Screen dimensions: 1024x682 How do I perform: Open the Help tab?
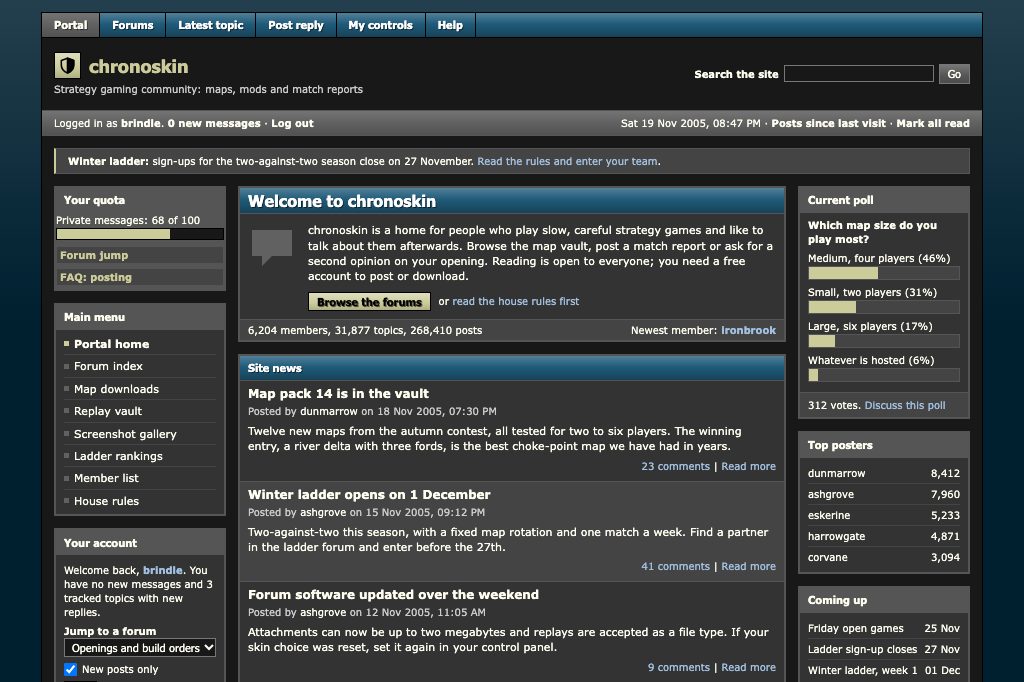click(x=450, y=25)
